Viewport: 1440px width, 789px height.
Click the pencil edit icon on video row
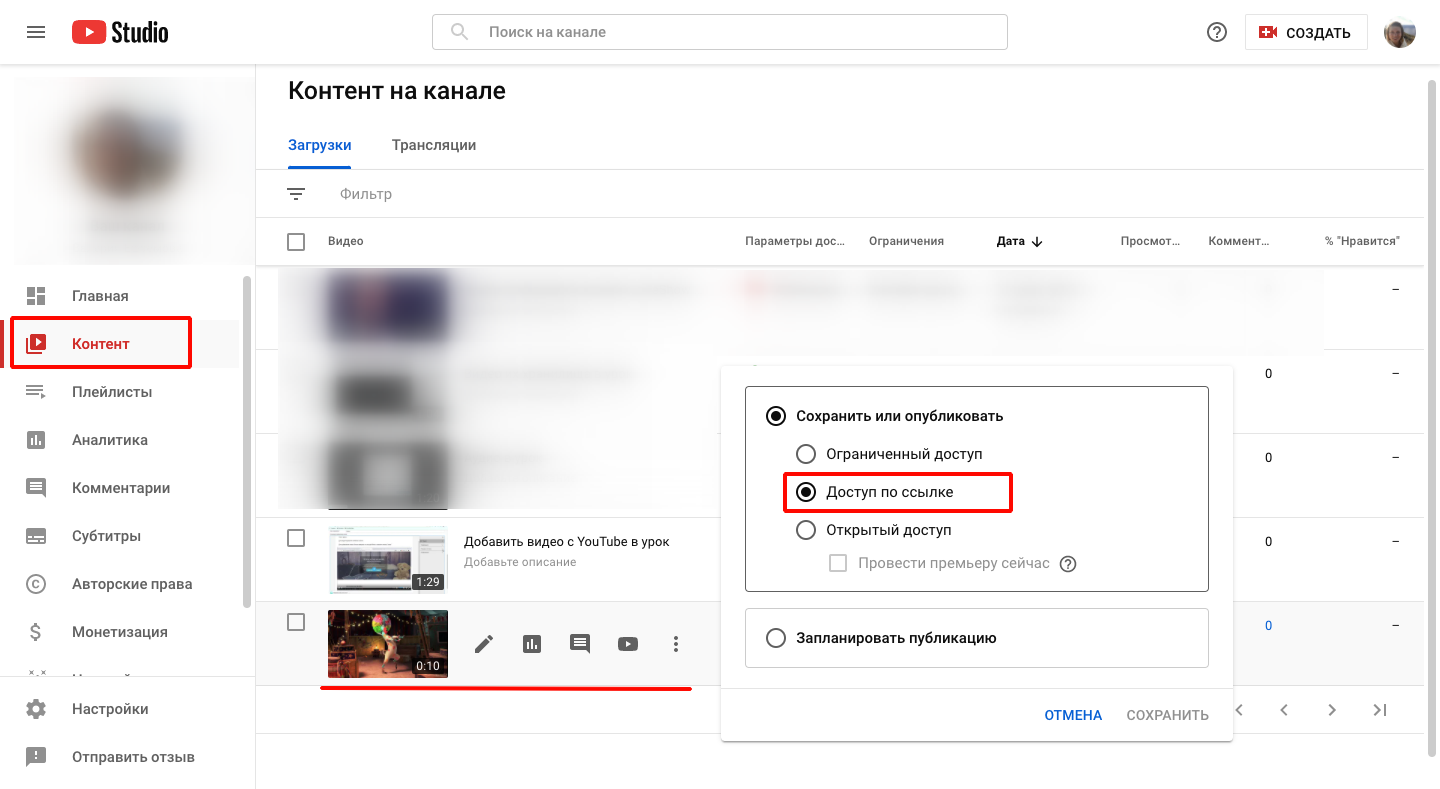(x=484, y=644)
